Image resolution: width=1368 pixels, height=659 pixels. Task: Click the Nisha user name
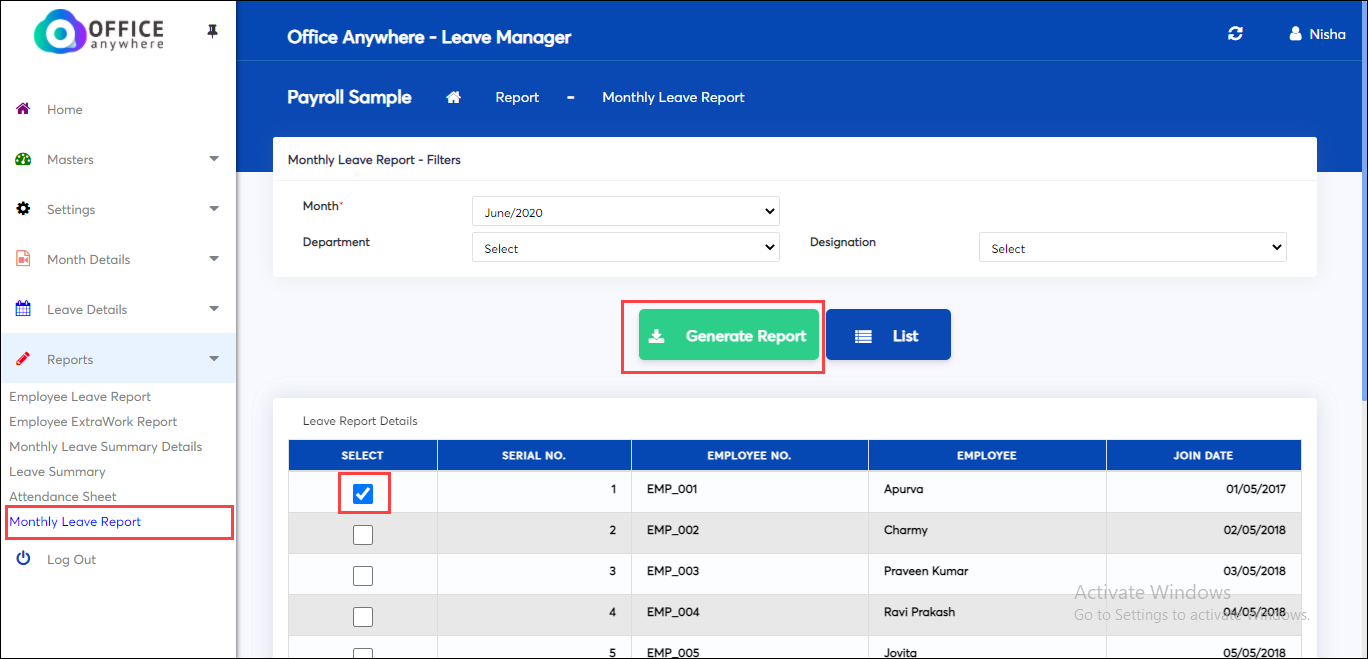click(1328, 34)
